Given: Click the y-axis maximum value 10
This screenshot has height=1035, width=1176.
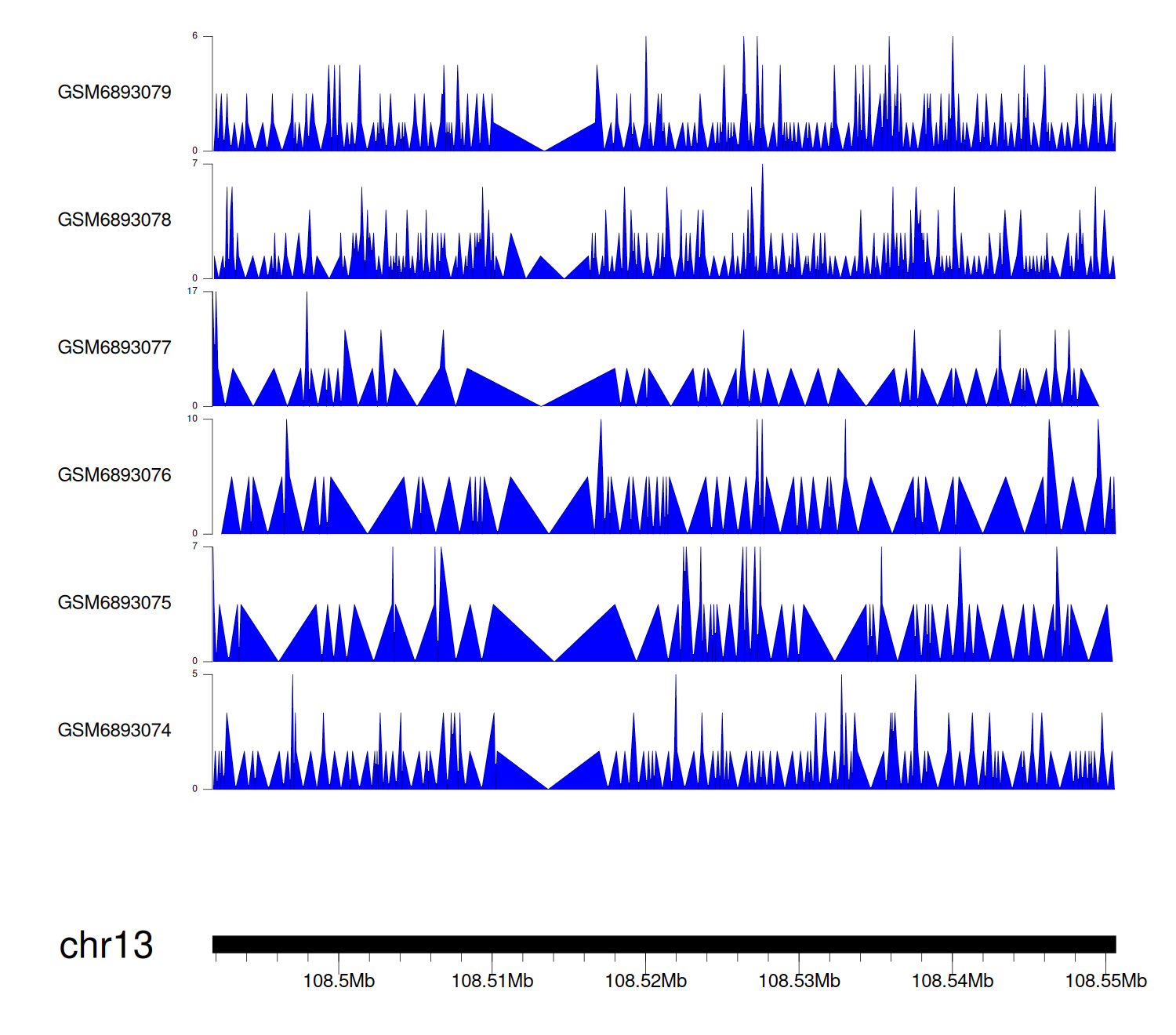Looking at the screenshot, I should coord(192,419).
